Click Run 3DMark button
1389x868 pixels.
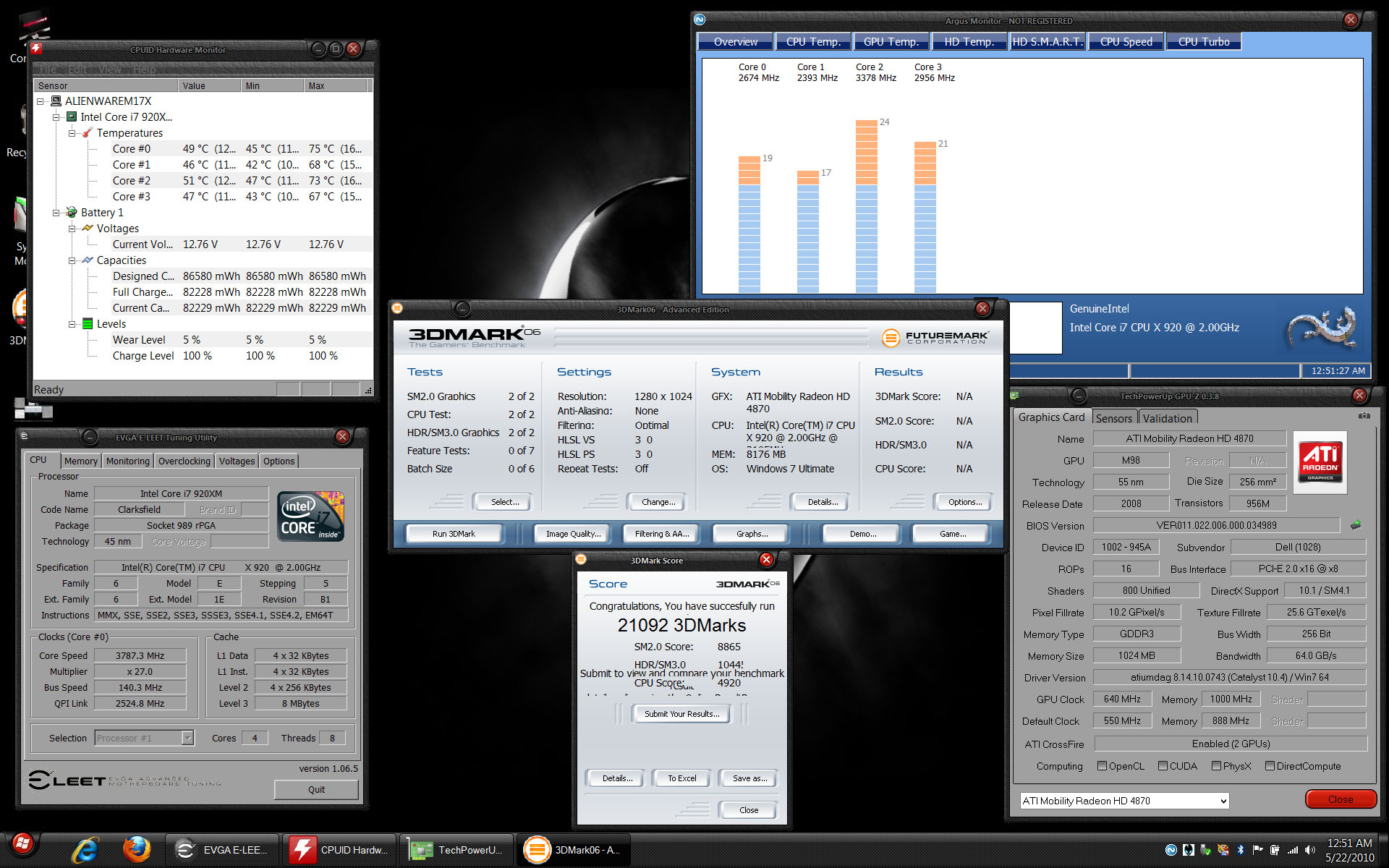point(454,534)
